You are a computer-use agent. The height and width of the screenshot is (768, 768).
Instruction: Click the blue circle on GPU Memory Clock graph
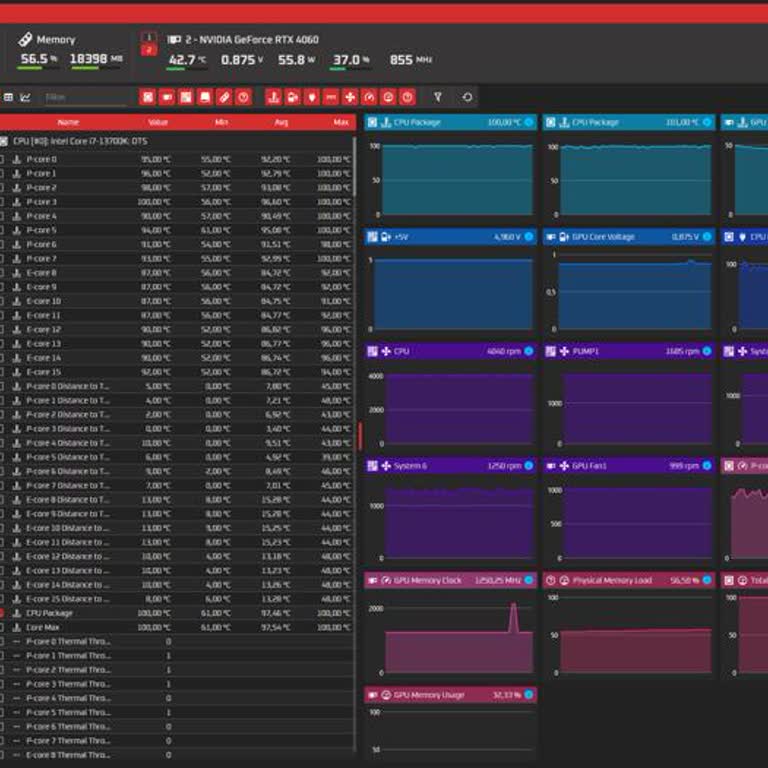tap(529, 580)
